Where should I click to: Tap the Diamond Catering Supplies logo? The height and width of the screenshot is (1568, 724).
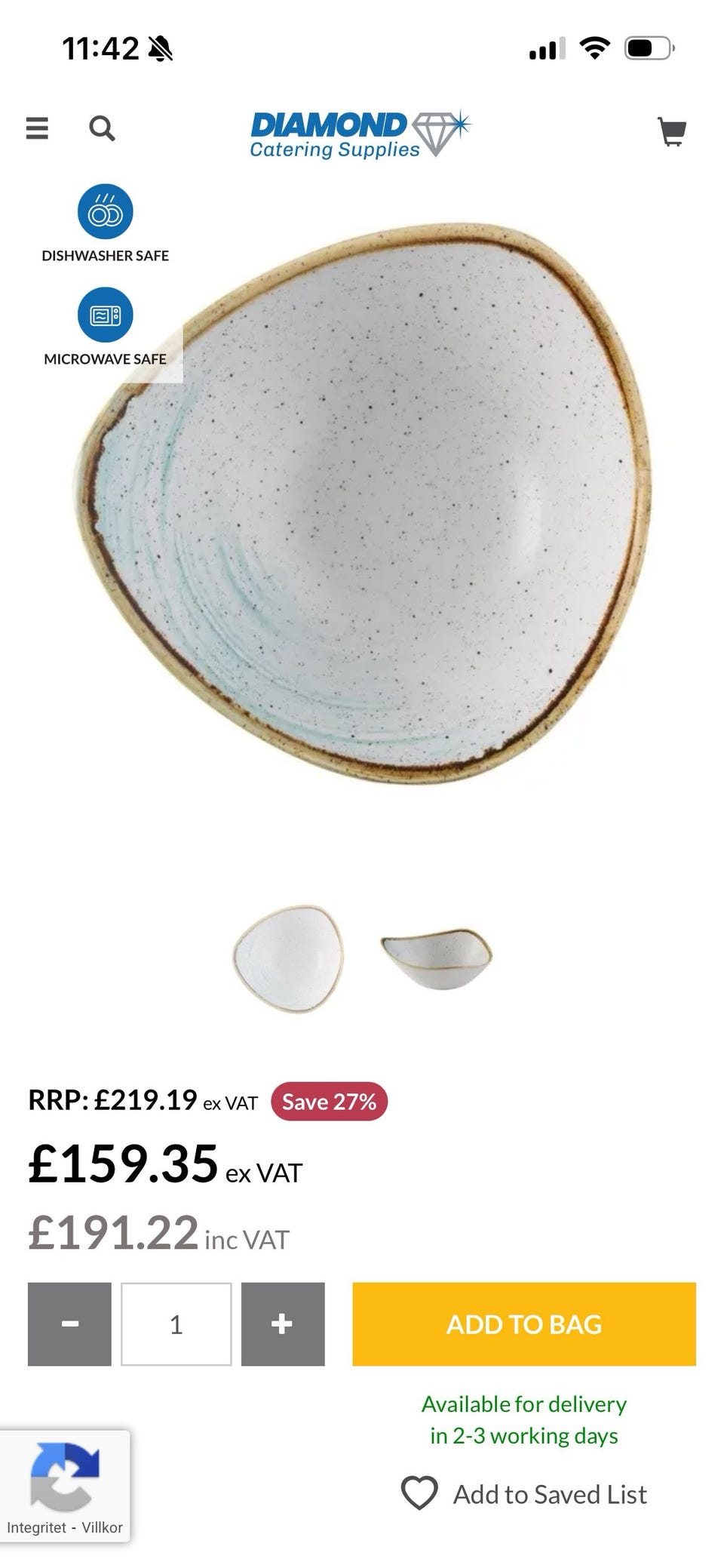coord(360,134)
